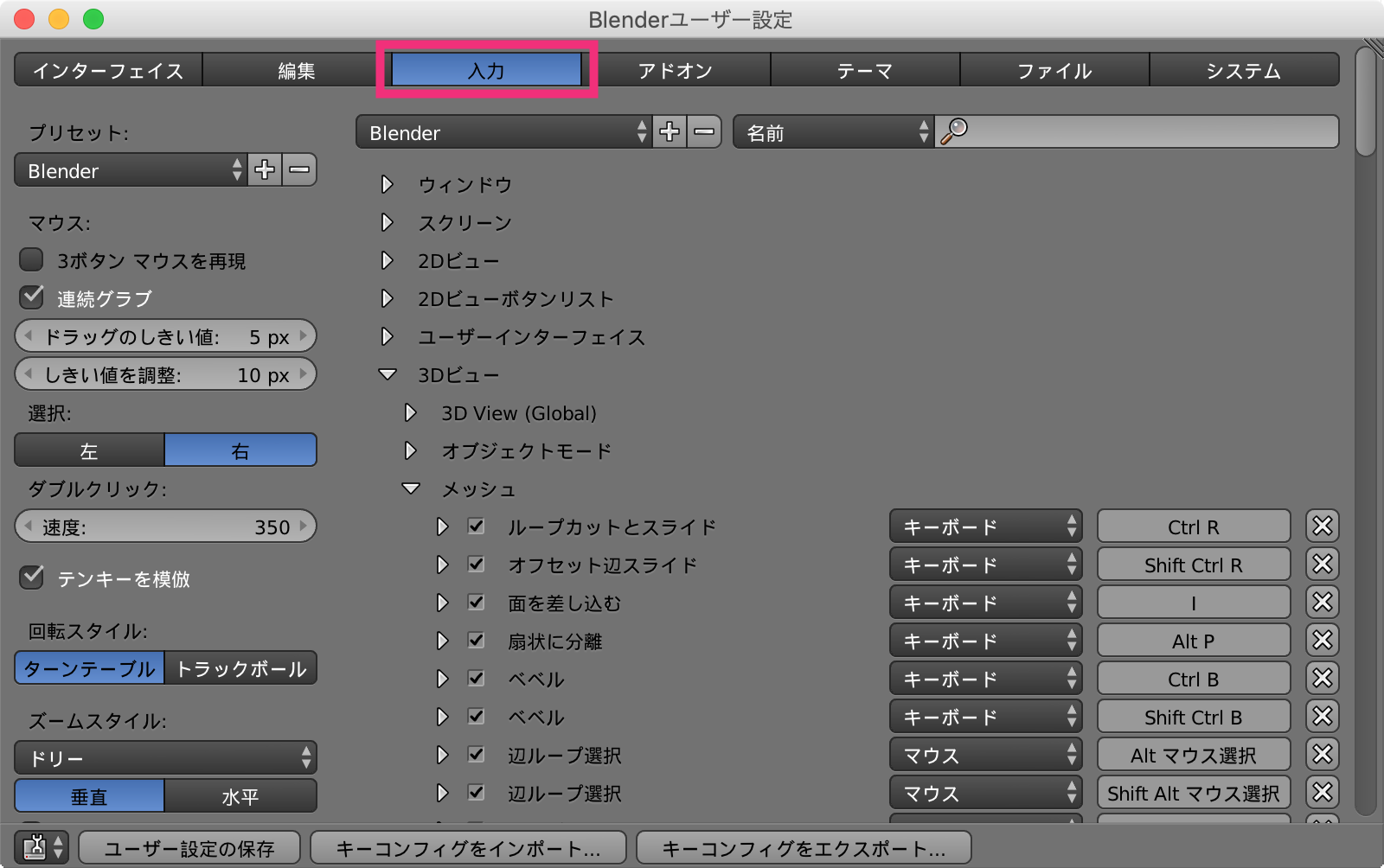Screen dimensions: 1384x868
Task: Switch to the テーマ tab
Action: click(865, 70)
